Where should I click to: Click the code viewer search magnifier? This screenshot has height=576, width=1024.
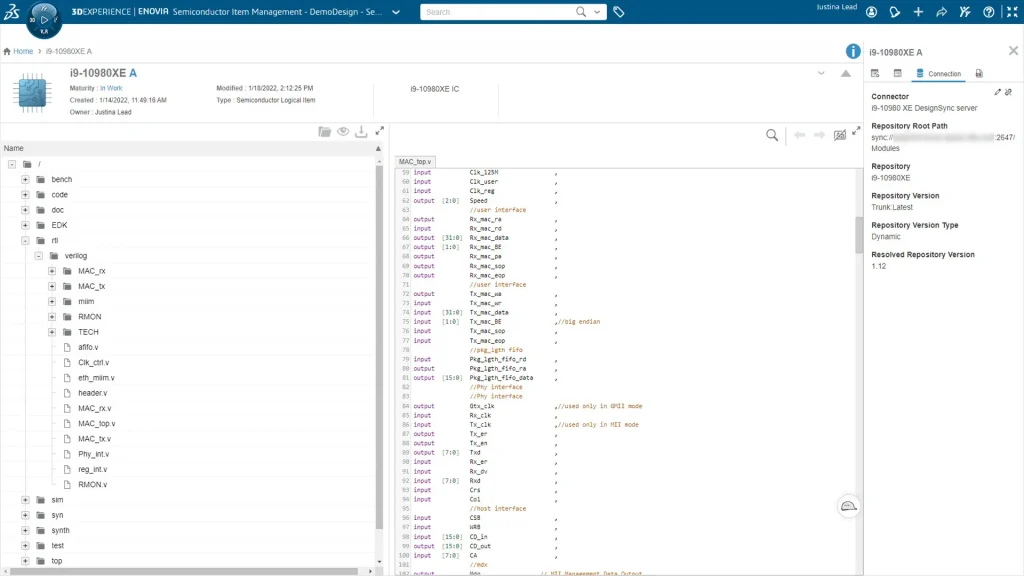click(x=772, y=135)
